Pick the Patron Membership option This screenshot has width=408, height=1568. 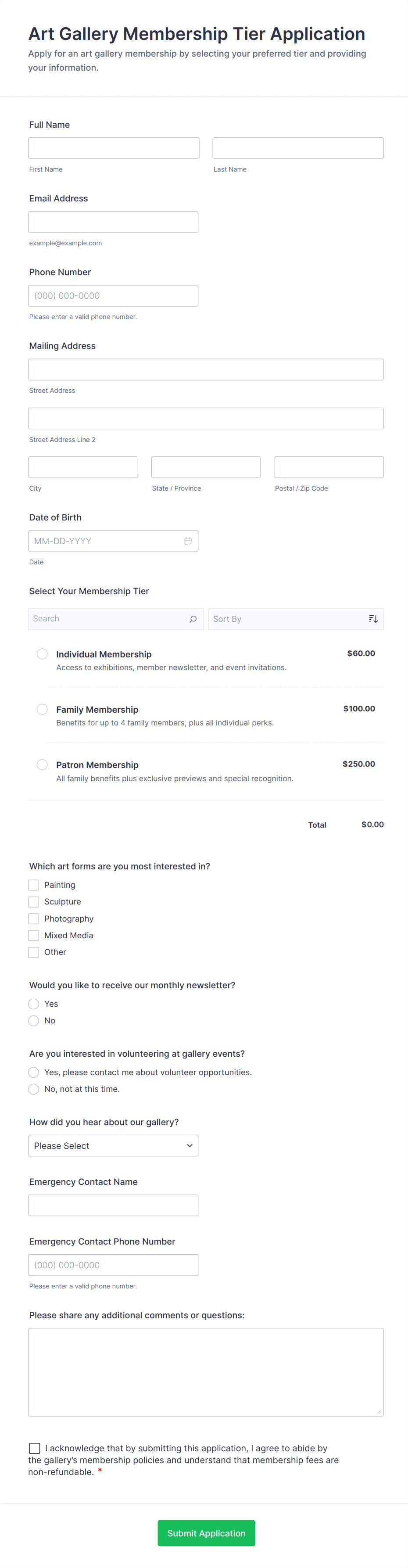point(42,764)
